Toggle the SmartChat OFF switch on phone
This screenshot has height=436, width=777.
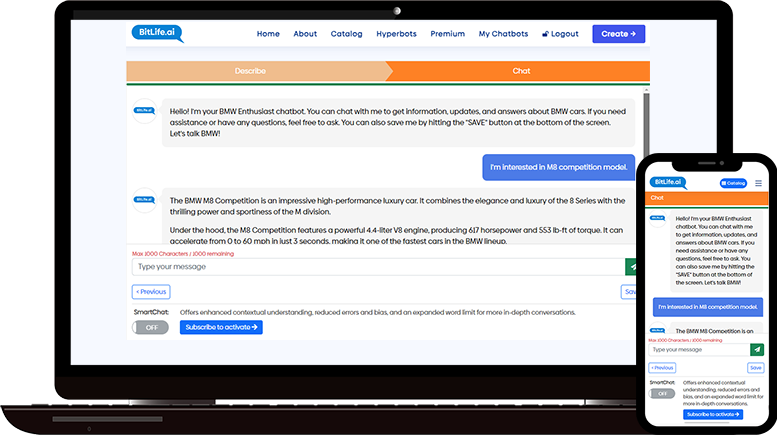coord(662,394)
